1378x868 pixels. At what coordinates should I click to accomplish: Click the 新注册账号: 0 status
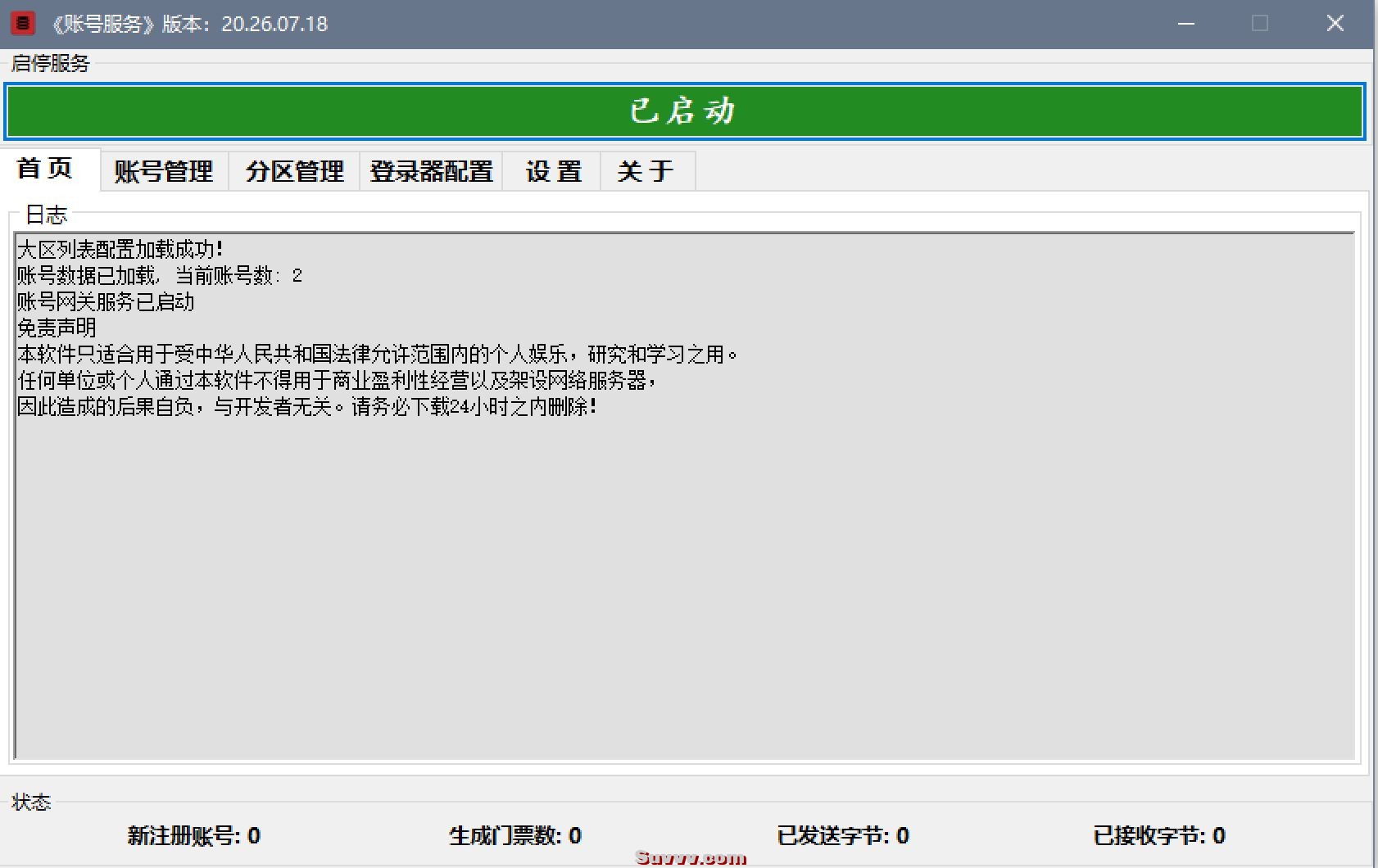pos(194,835)
